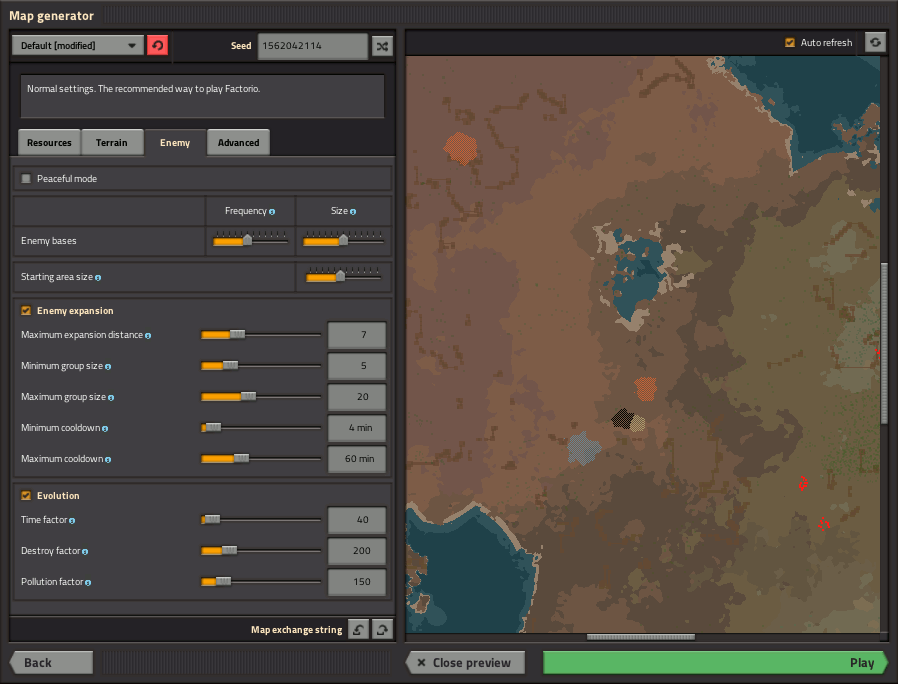
Task: Open the Minimum group size info icon
Action: coord(108,367)
